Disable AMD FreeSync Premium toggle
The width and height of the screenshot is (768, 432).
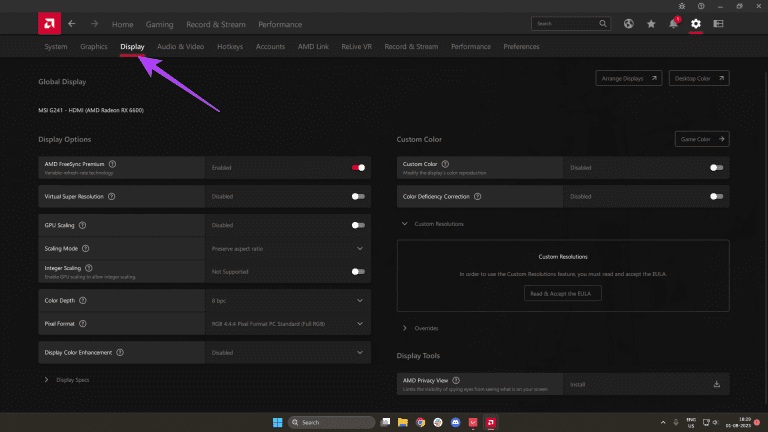(358, 168)
